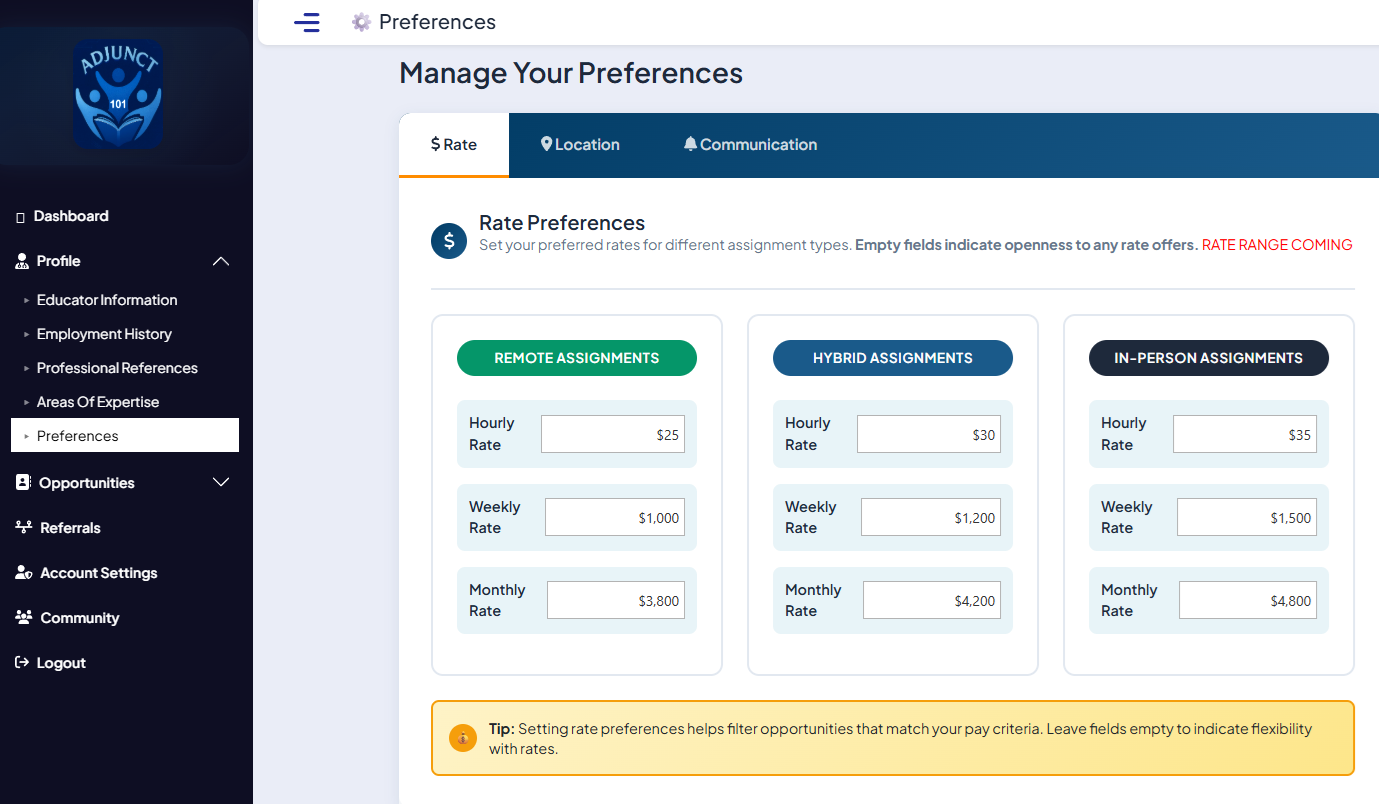
Task: Open Educator Information in sidebar
Action: pos(107,300)
